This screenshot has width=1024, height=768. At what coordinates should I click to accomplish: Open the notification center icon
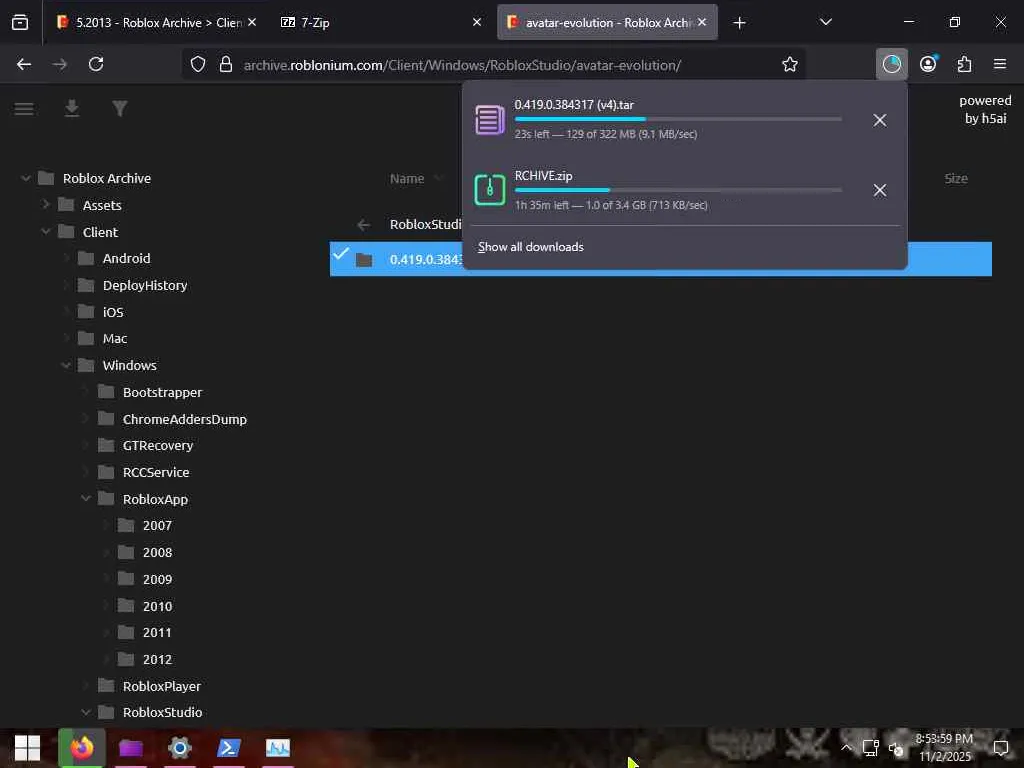point(1000,748)
